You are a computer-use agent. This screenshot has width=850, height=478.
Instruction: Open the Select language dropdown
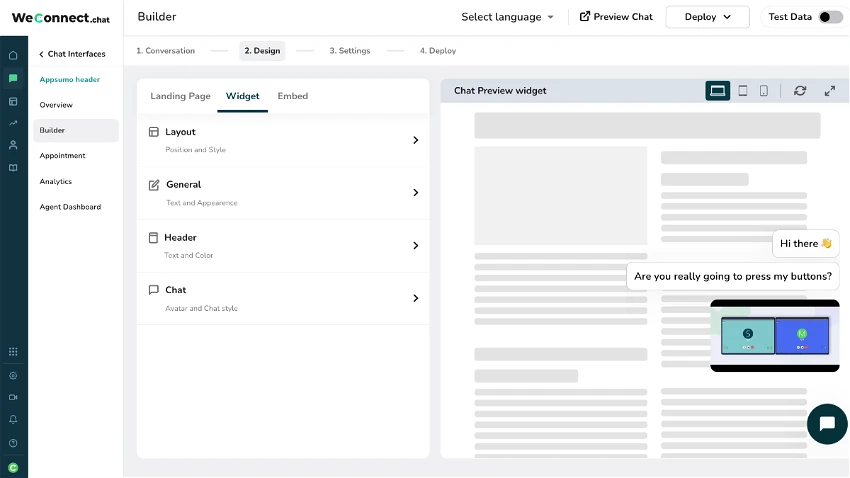tap(507, 17)
